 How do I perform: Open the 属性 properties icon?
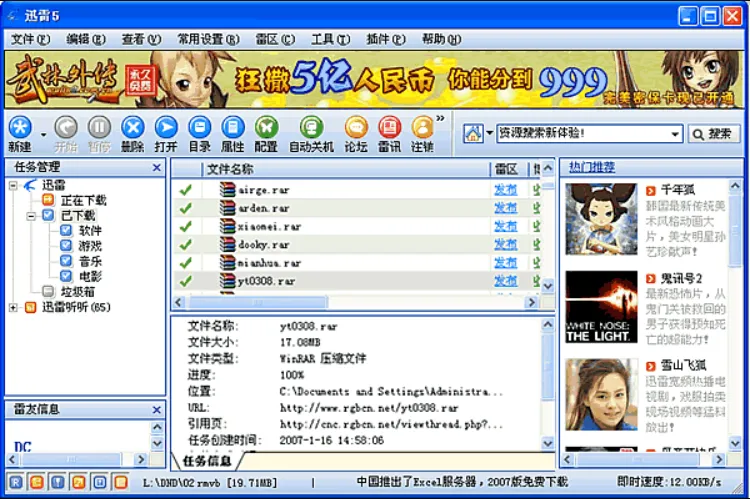tap(233, 128)
